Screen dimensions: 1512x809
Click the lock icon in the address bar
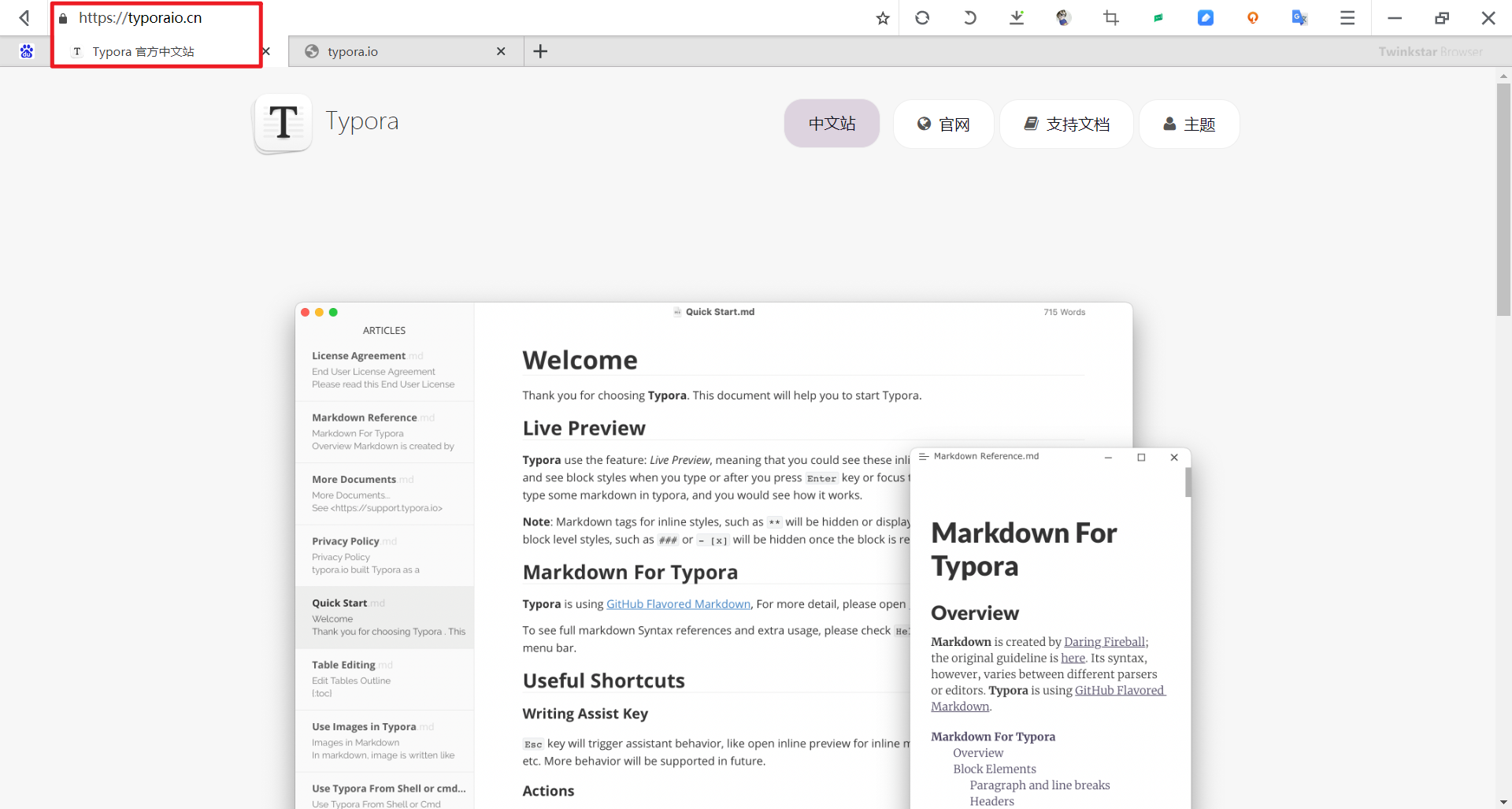(63, 17)
